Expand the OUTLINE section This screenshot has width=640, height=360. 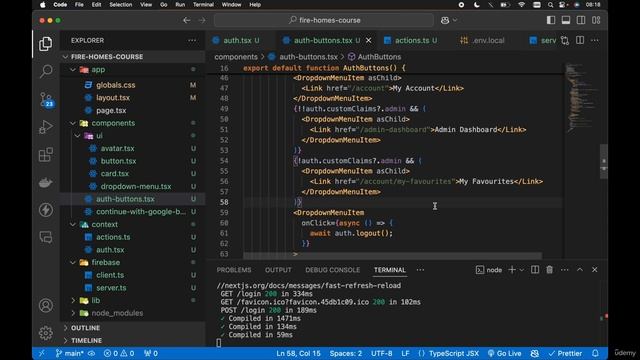click(x=85, y=328)
